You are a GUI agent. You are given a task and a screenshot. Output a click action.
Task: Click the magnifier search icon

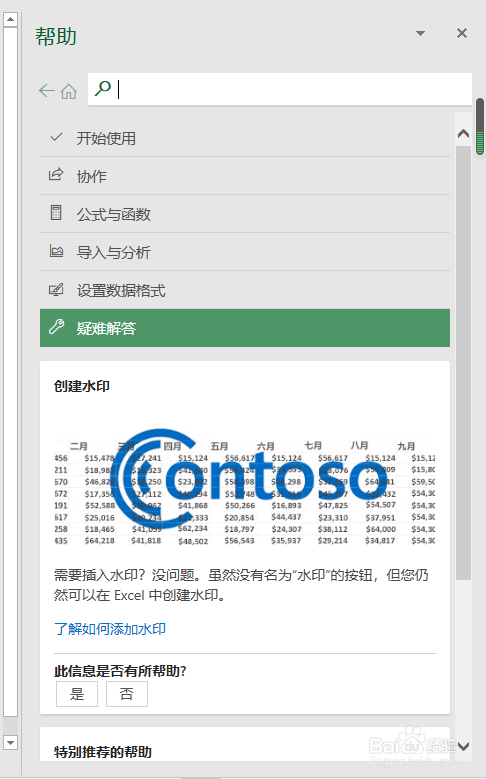click(x=103, y=88)
